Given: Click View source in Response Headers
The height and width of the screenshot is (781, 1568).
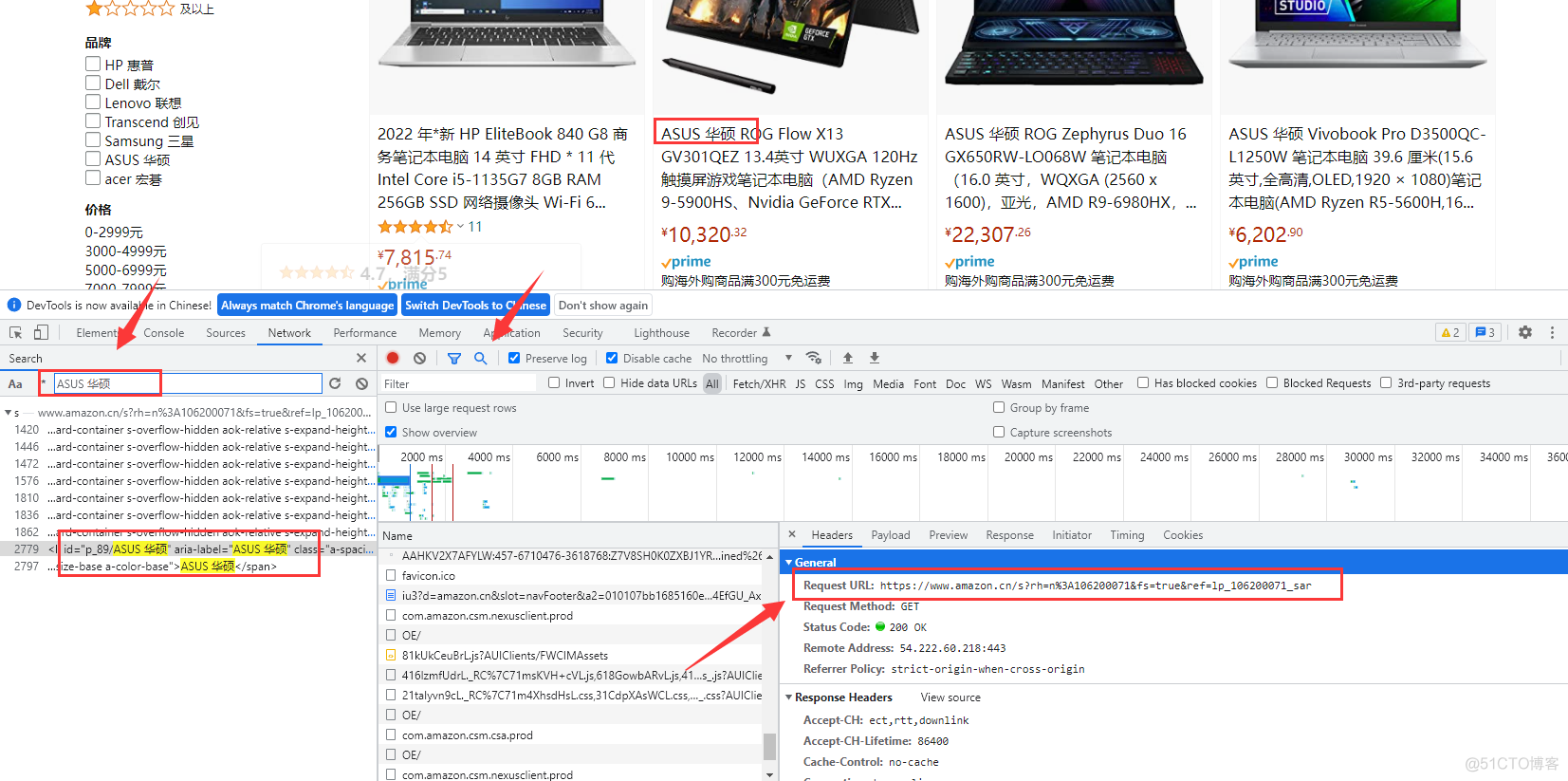Looking at the screenshot, I should pos(950,697).
